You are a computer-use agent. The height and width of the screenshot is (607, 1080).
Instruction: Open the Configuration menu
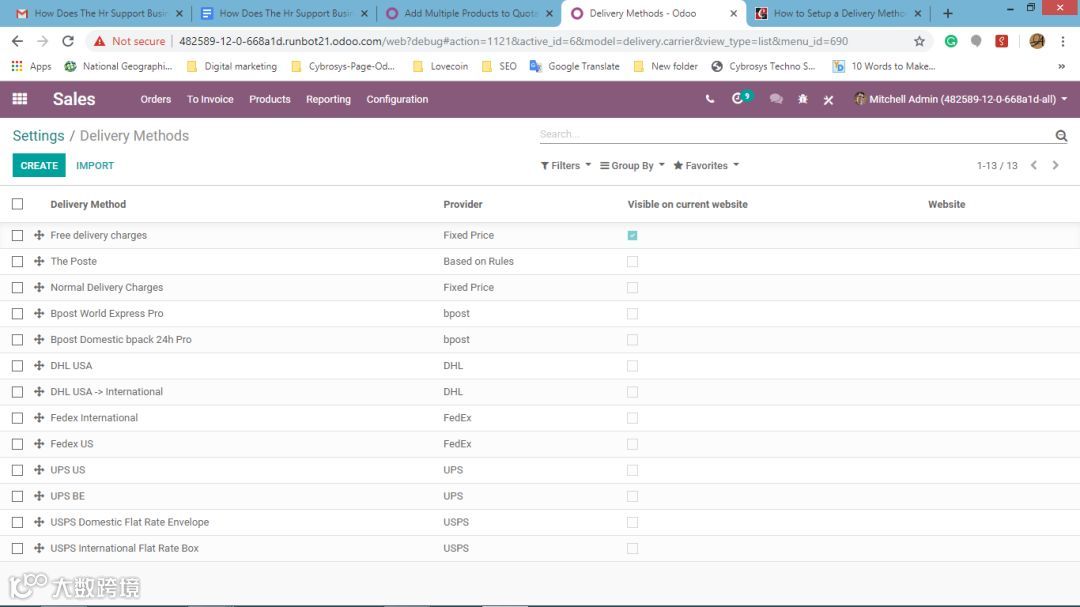click(x=397, y=99)
